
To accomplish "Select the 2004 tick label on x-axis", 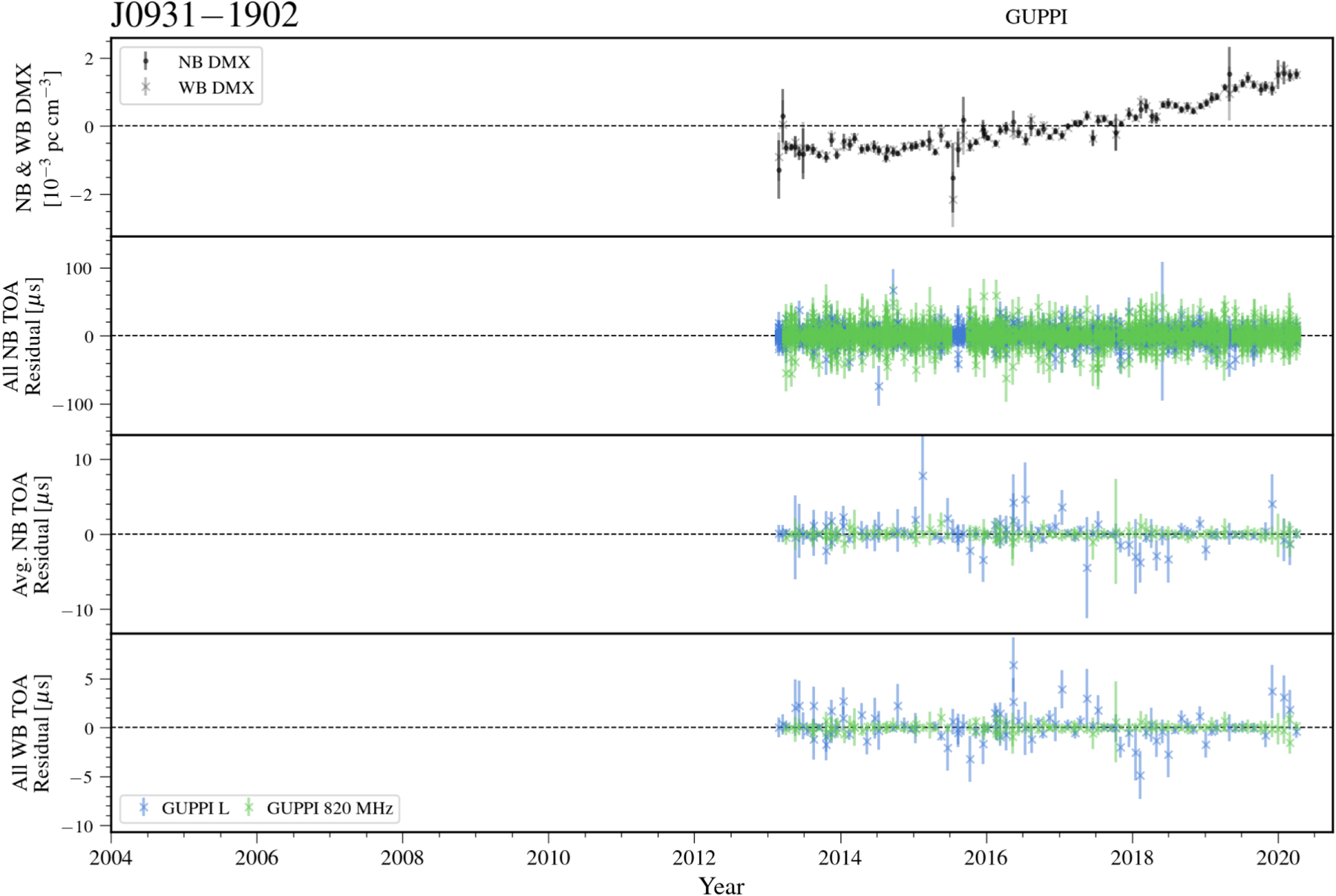I will 111,858.
